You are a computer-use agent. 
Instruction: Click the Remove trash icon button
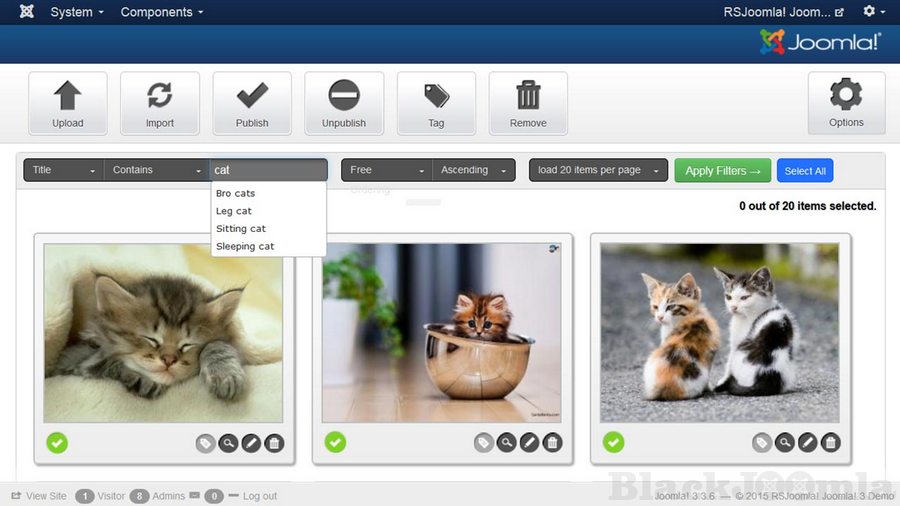point(528,103)
